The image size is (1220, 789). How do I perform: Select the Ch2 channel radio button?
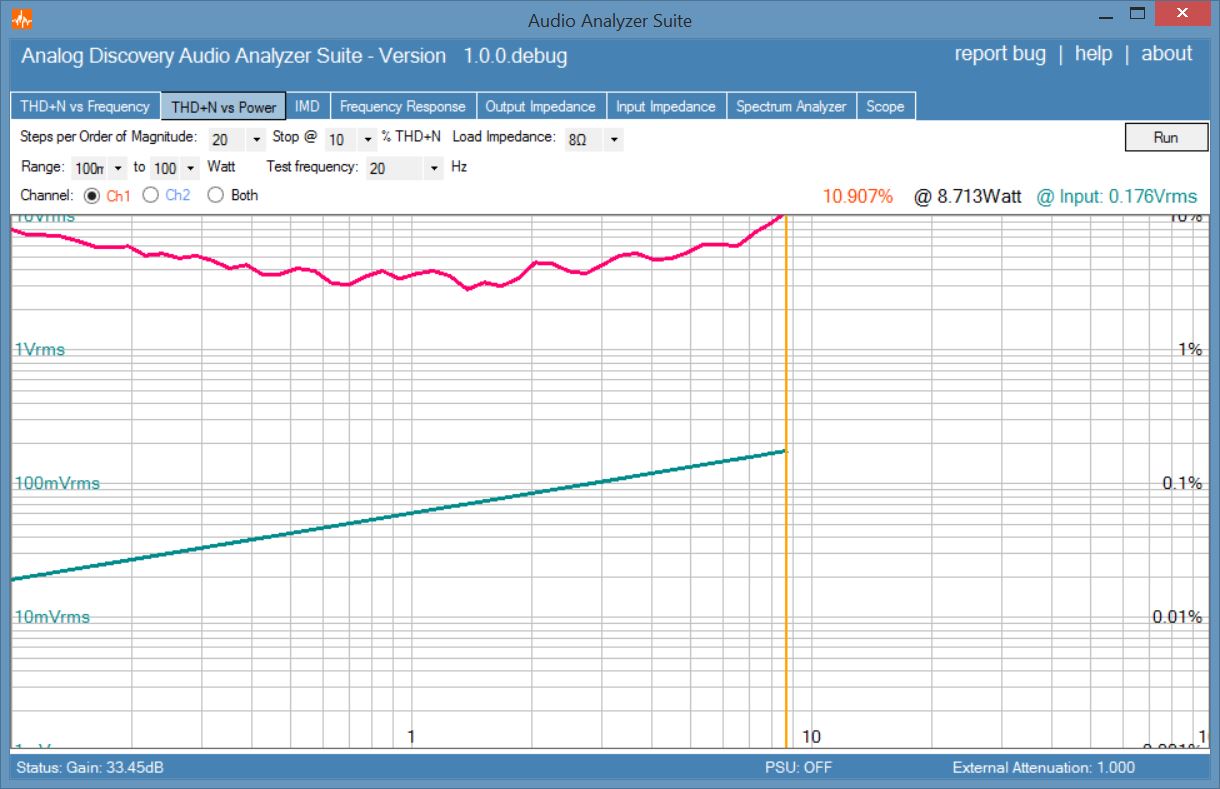pyautogui.click(x=150, y=196)
